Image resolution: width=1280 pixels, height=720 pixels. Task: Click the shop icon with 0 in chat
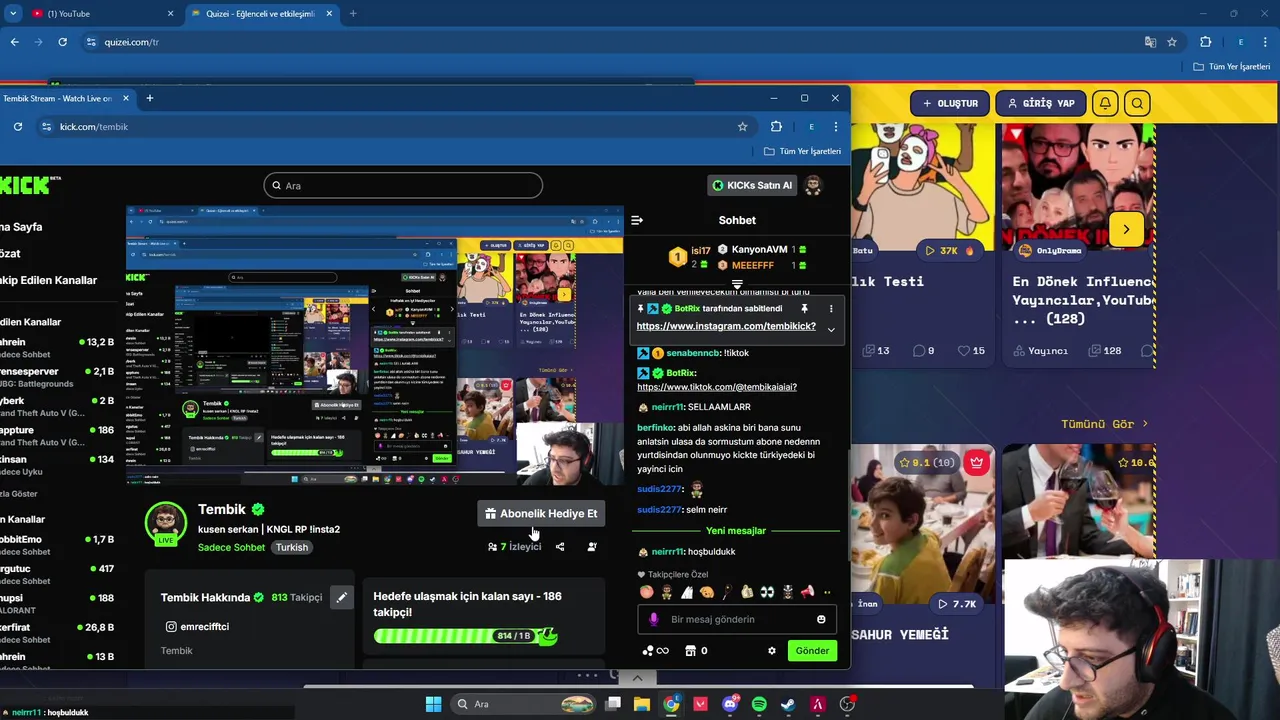[x=696, y=651]
